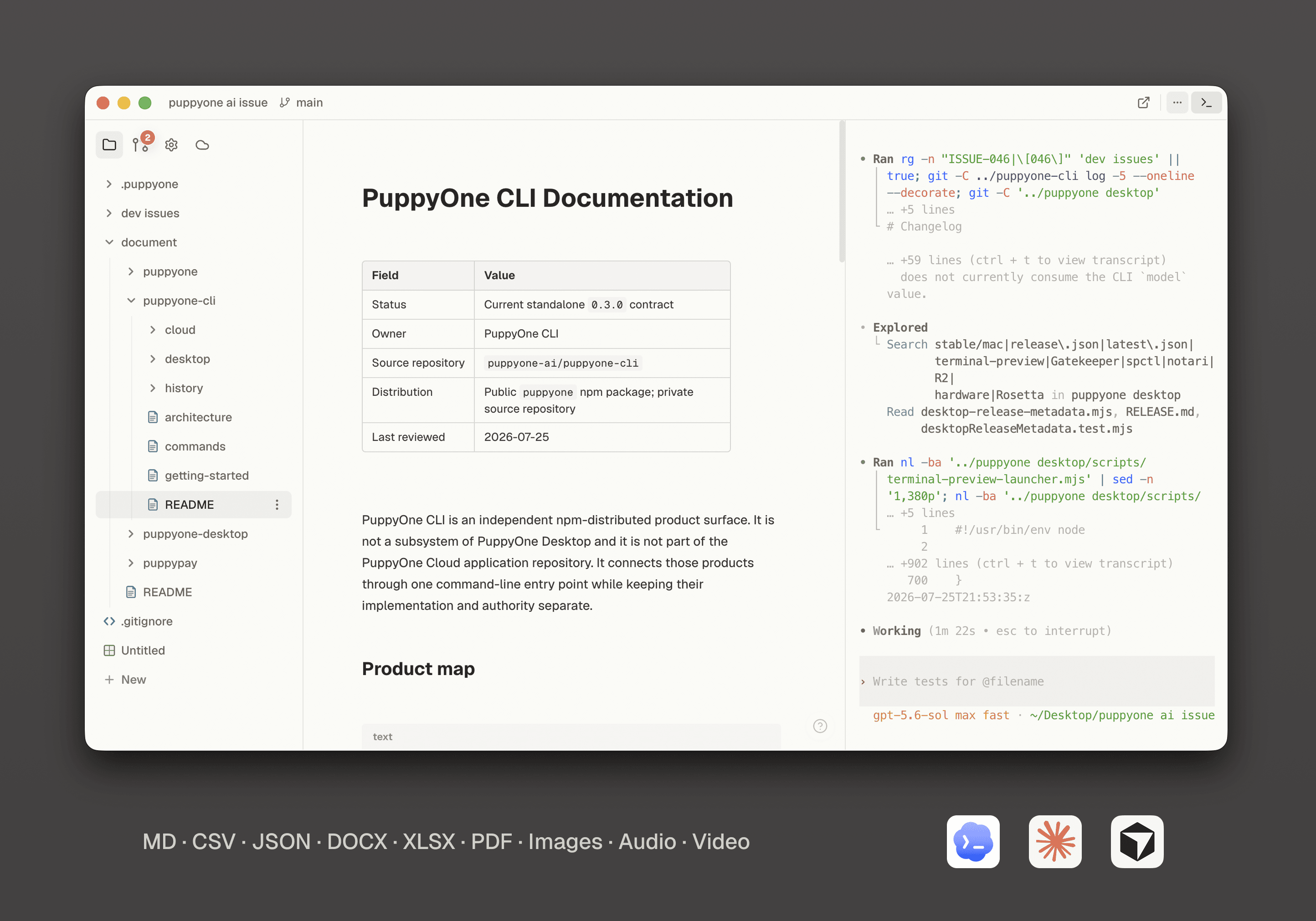Click the terminal prompt input field
This screenshot has width=1316, height=921.
pyautogui.click(x=1036, y=681)
